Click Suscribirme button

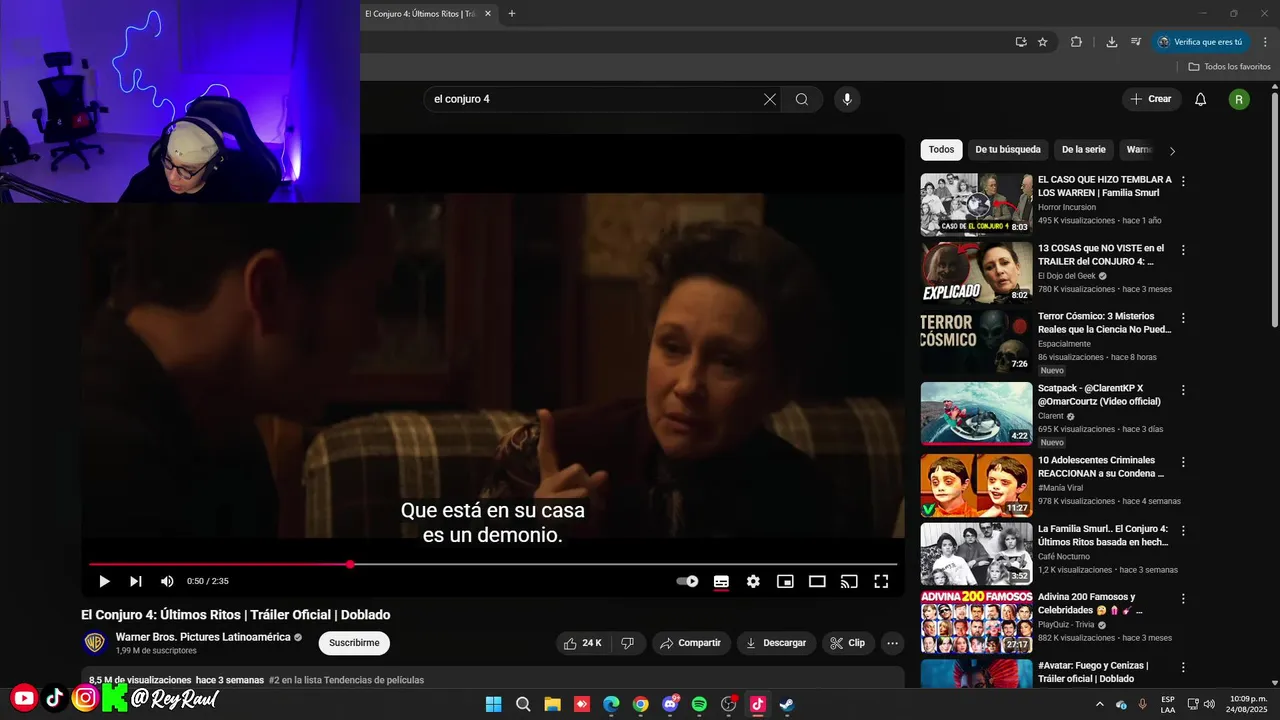354,643
